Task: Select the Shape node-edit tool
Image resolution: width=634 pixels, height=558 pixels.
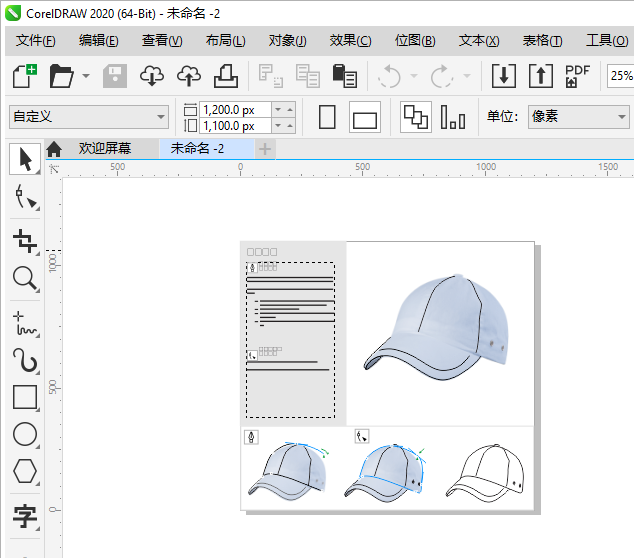Action: pyautogui.click(x=24, y=198)
